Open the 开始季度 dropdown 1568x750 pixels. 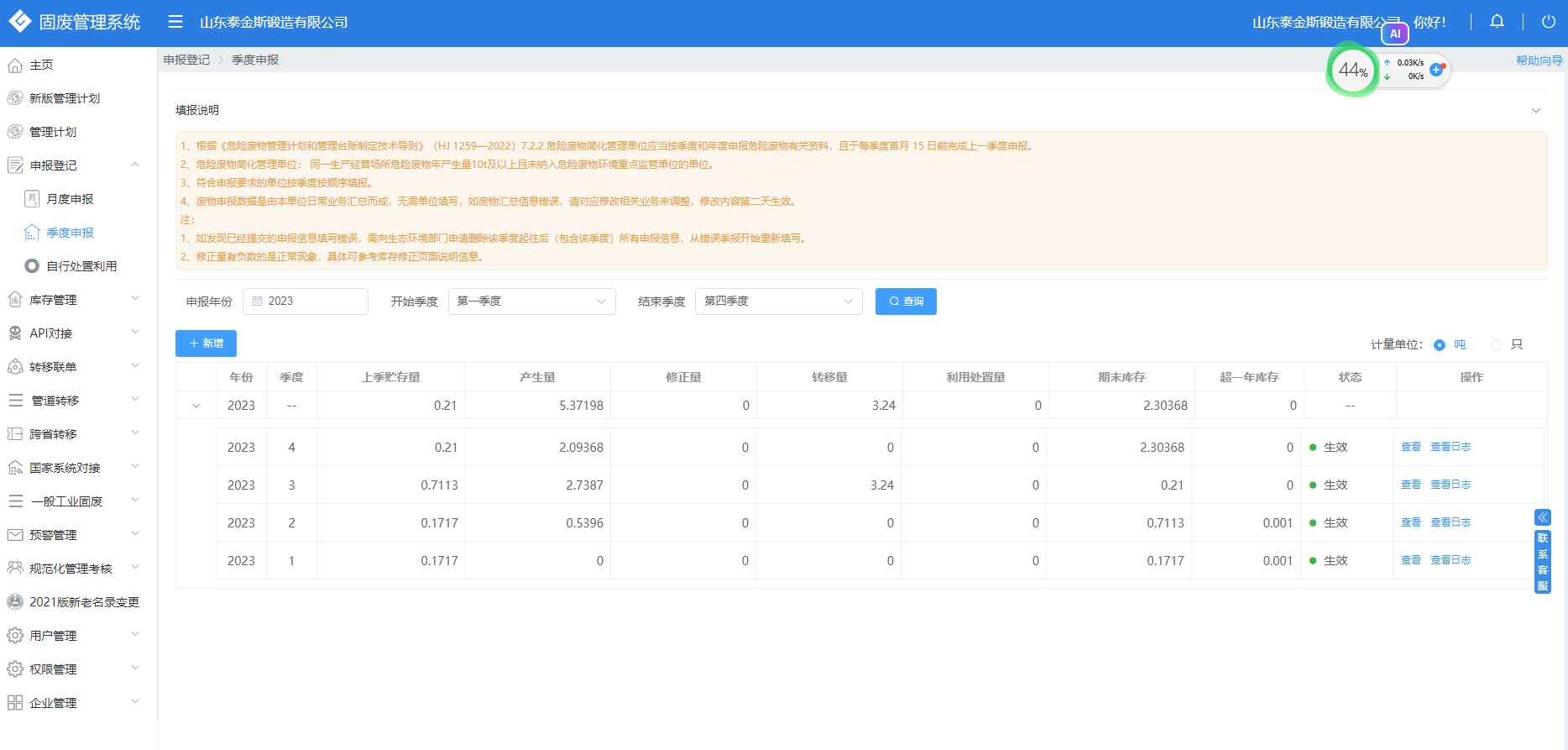click(x=531, y=302)
